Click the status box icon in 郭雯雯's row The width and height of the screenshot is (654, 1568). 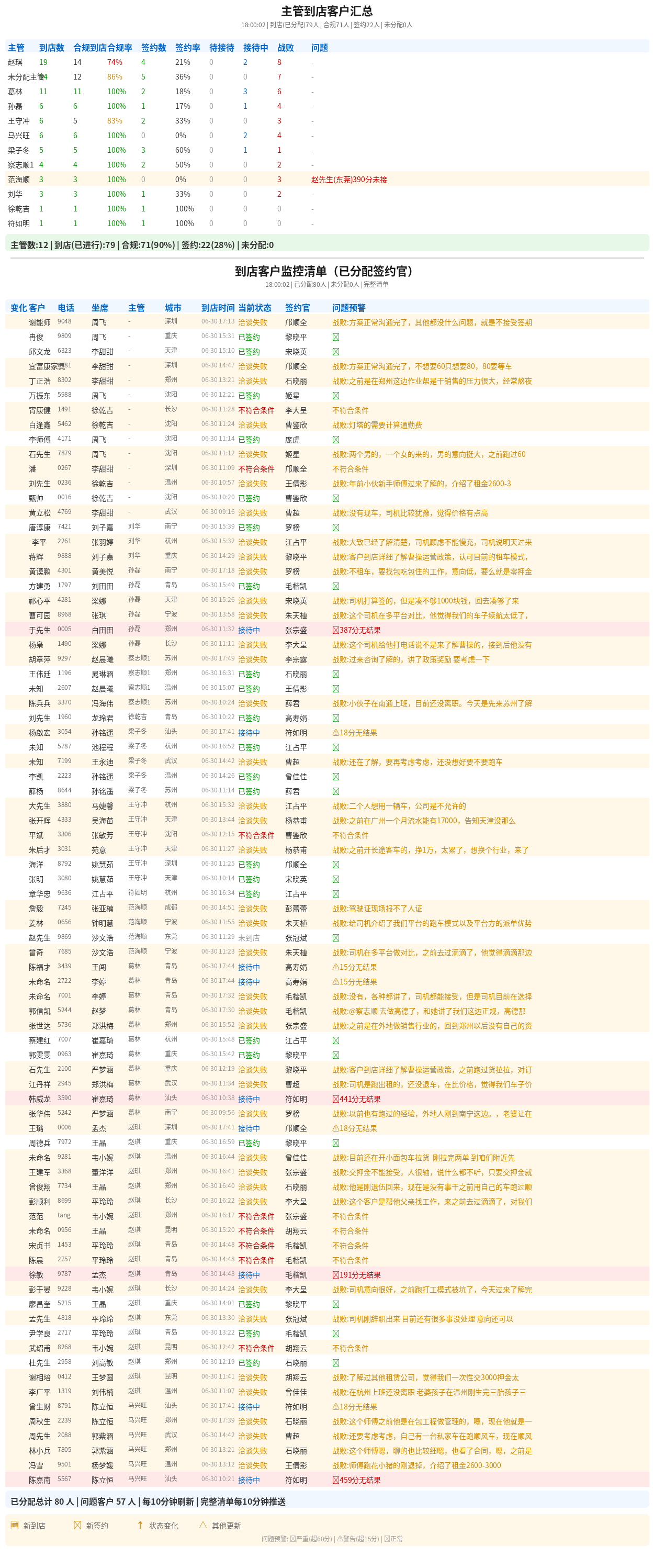(x=336, y=1056)
